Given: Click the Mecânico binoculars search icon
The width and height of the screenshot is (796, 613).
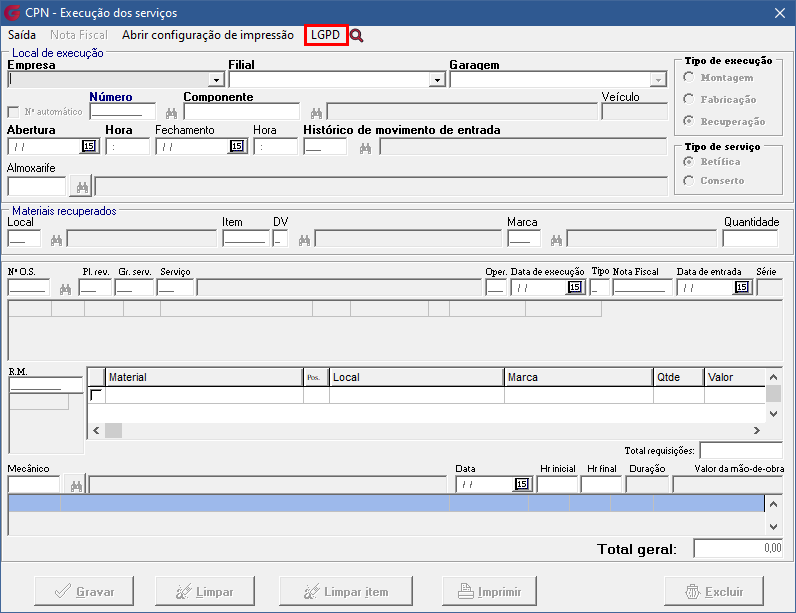Looking at the screenshot, I should (76, 486).
